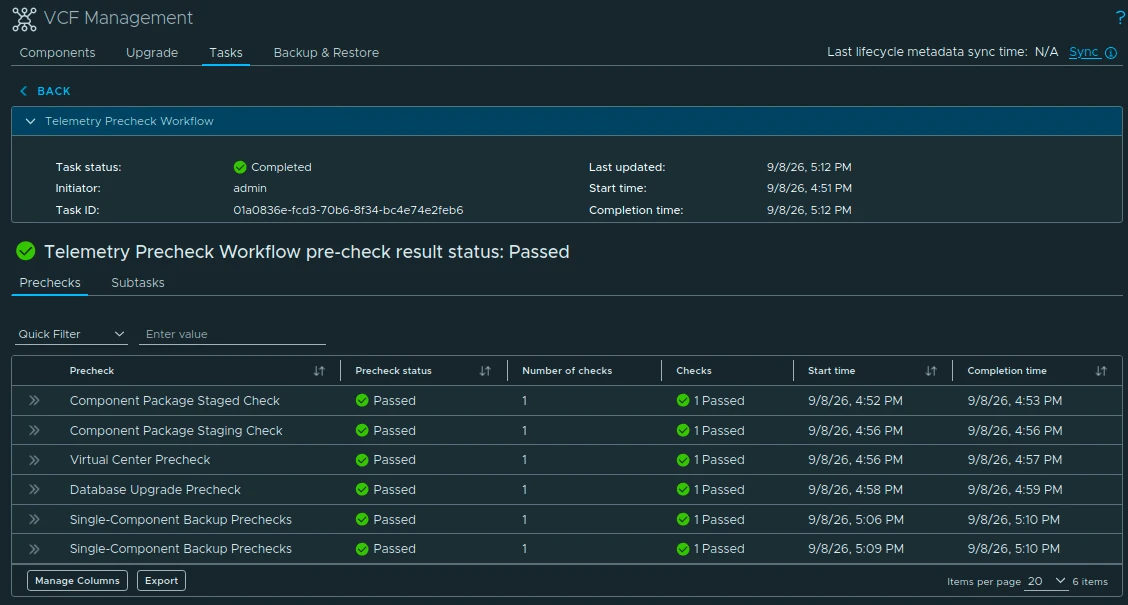The width and height of the screenshot is (1128, 605).
Task: Click the initiator value admin
Action: tap(250, 188)
